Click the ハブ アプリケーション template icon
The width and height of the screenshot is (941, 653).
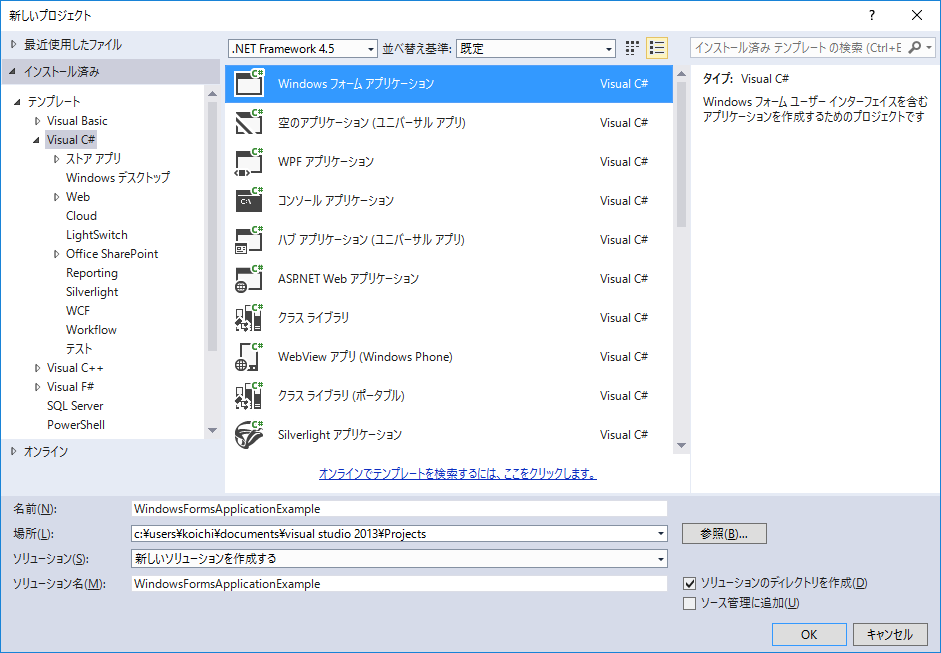249,239
